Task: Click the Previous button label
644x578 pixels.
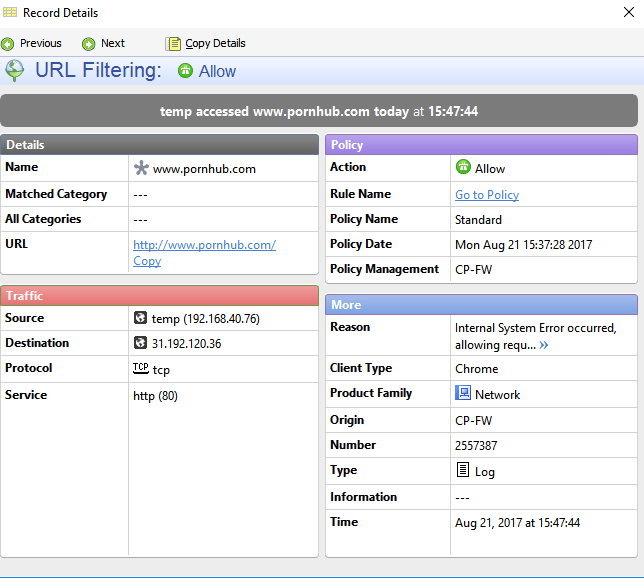Action: 41,43
